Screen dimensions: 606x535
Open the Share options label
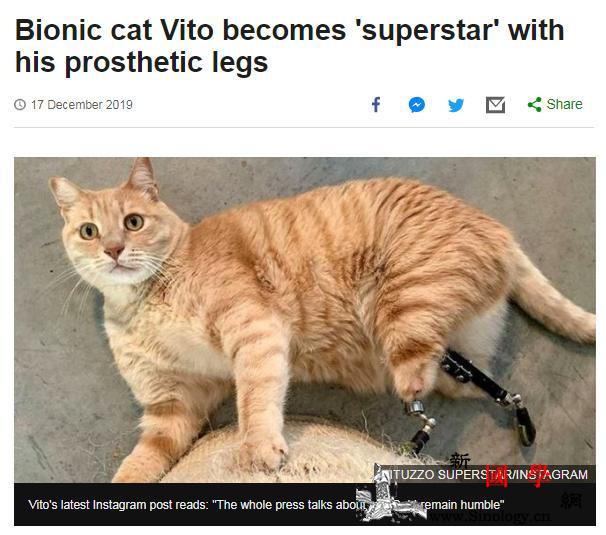pyautogui.click(x=564, y=104)
